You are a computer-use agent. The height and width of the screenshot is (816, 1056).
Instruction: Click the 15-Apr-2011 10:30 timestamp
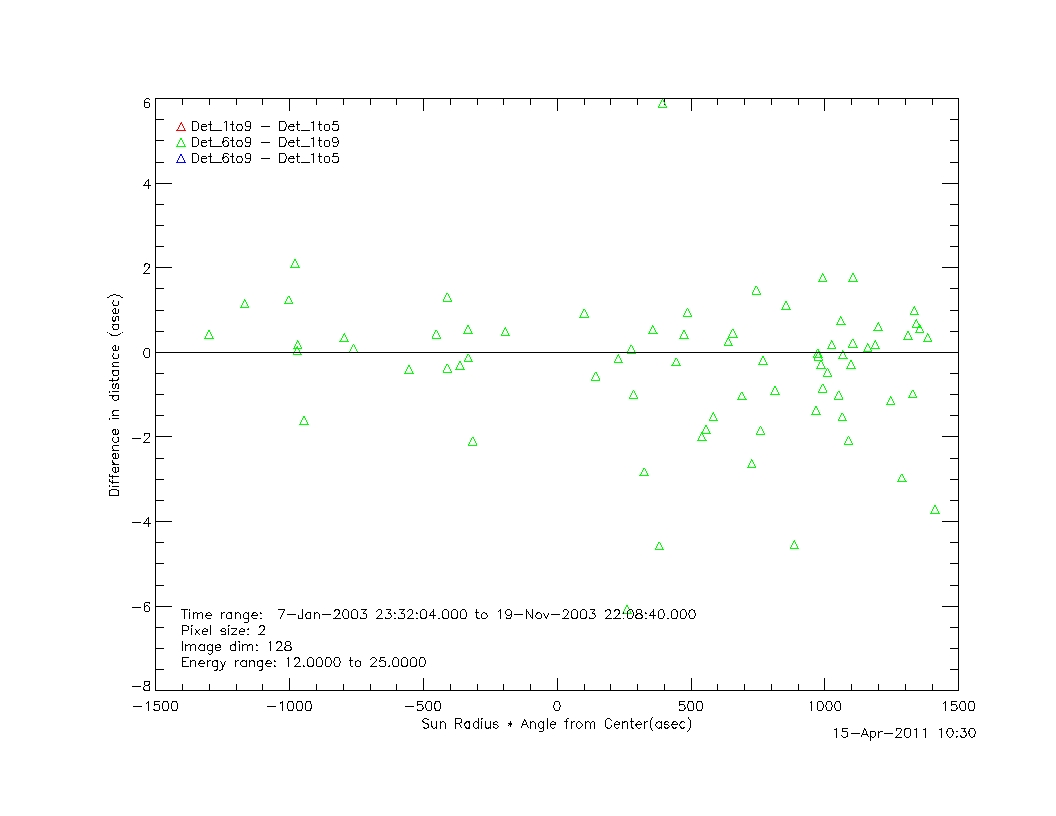coord(905,733)
